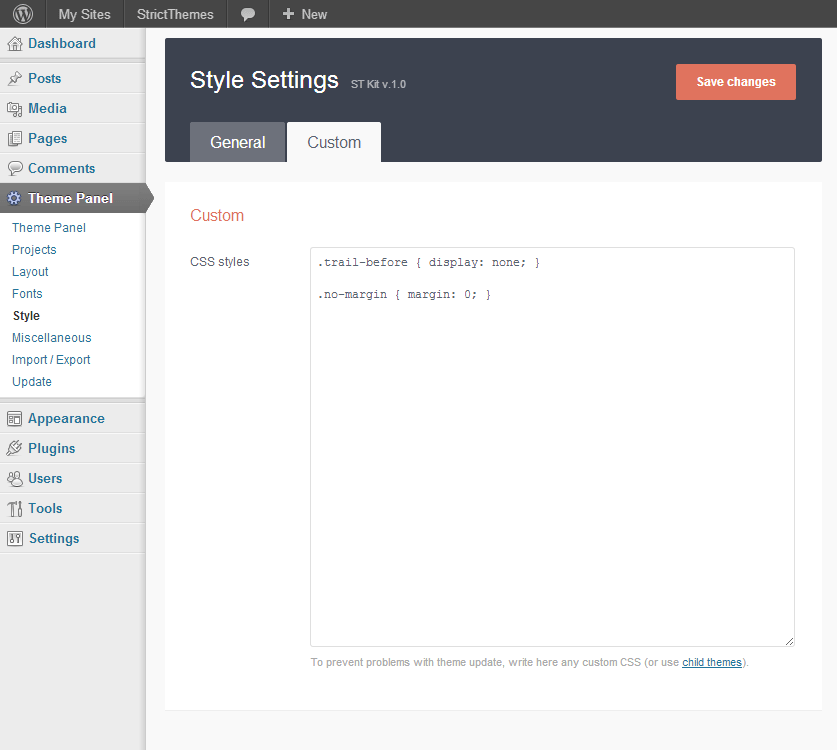The width and height of the screenshot is (837, 750).
Task: Click the Media icon in sidebar
Action: 15,109
